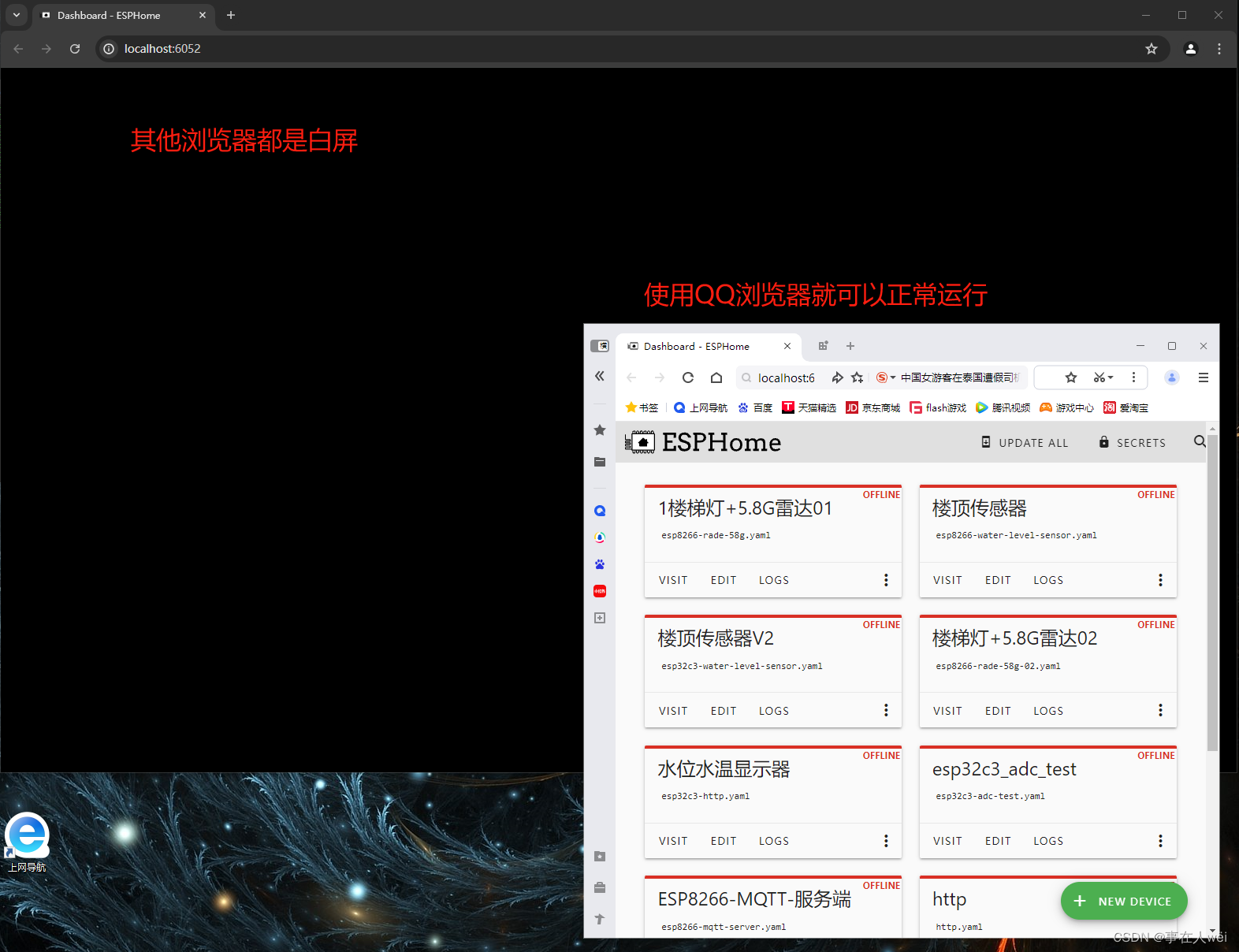View logs of esp32c3_adc_test
The height and width of the screenshot is (952, 1239).
[1048, 841]
